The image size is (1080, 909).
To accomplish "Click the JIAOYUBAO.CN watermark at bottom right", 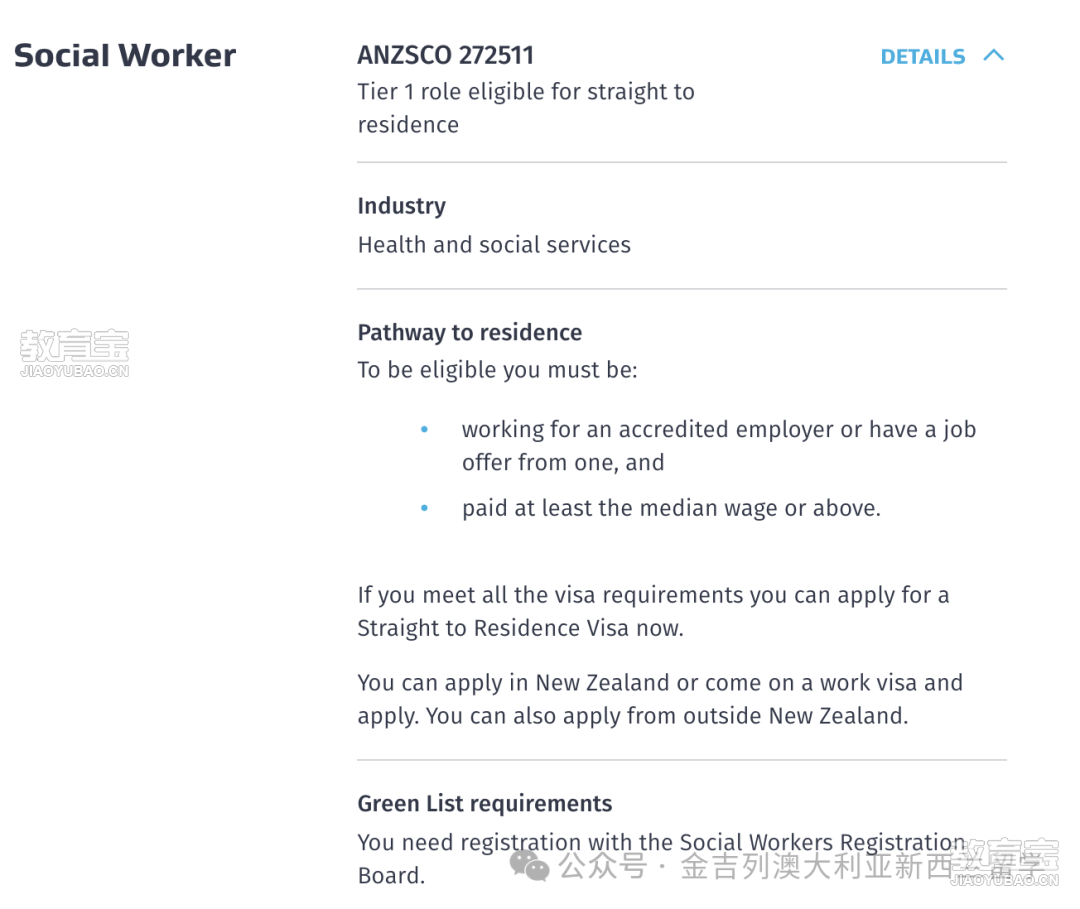I will coord(1004,862).
